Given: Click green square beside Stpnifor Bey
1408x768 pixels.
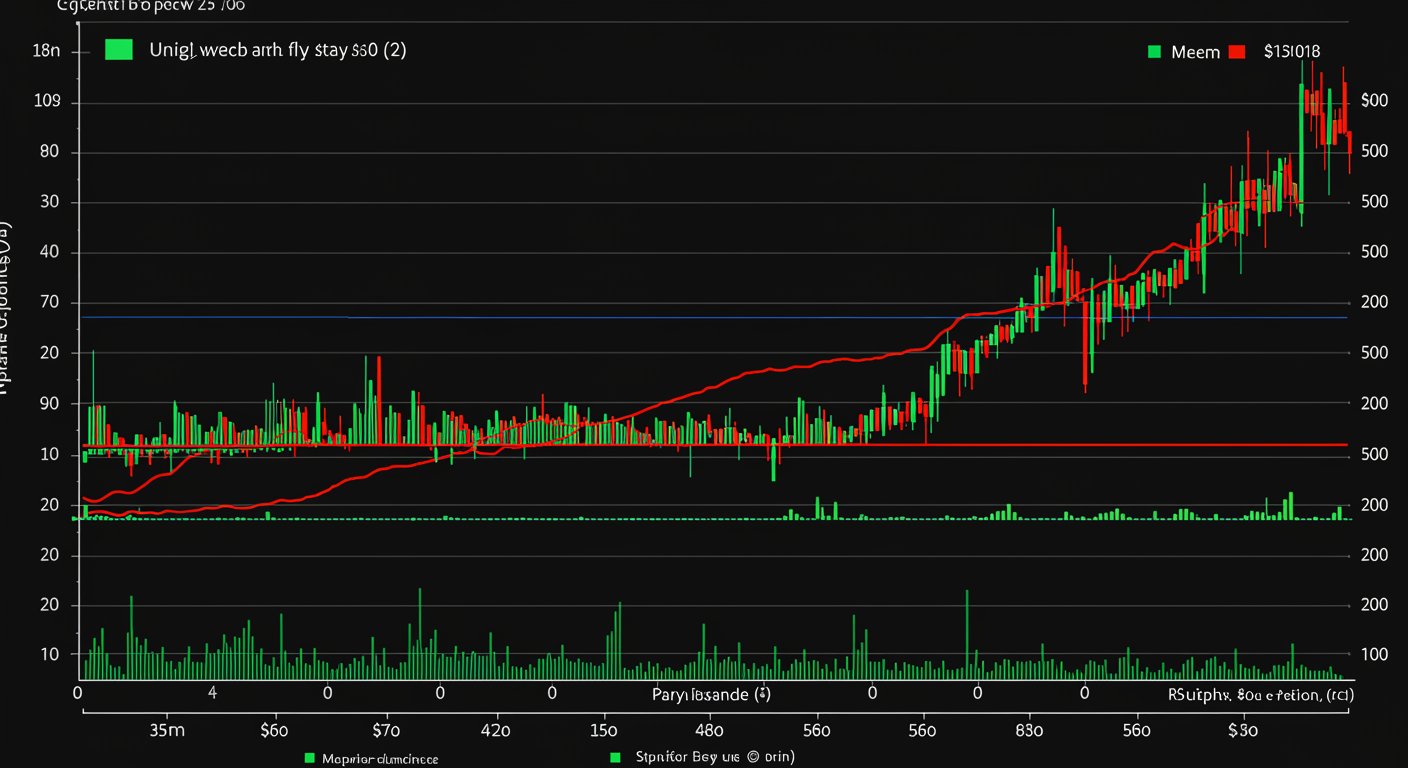Looking at the screenshot, I should [616, 758].
